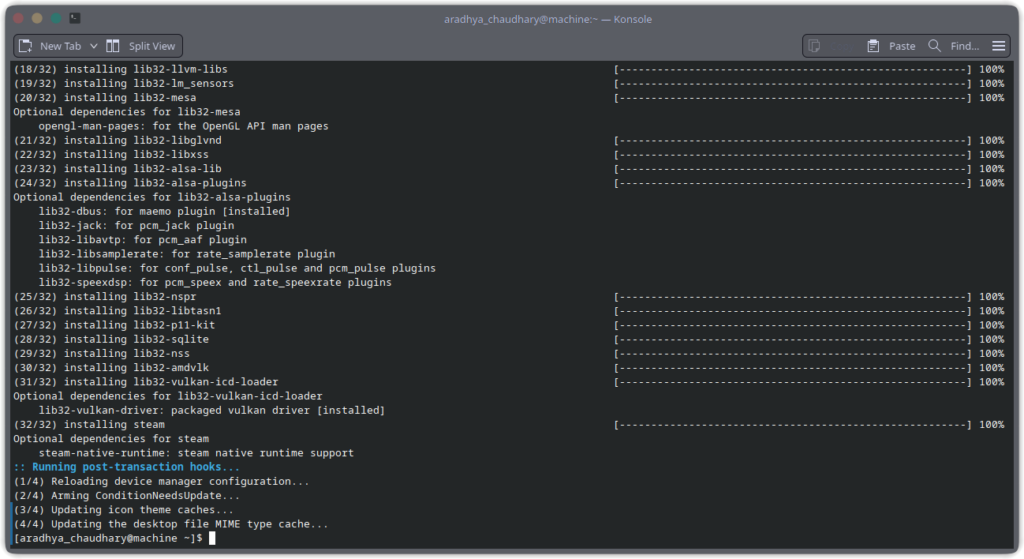Click the terminal cursor at the shell prompt
1024x559 pixels.
(212, 538)
